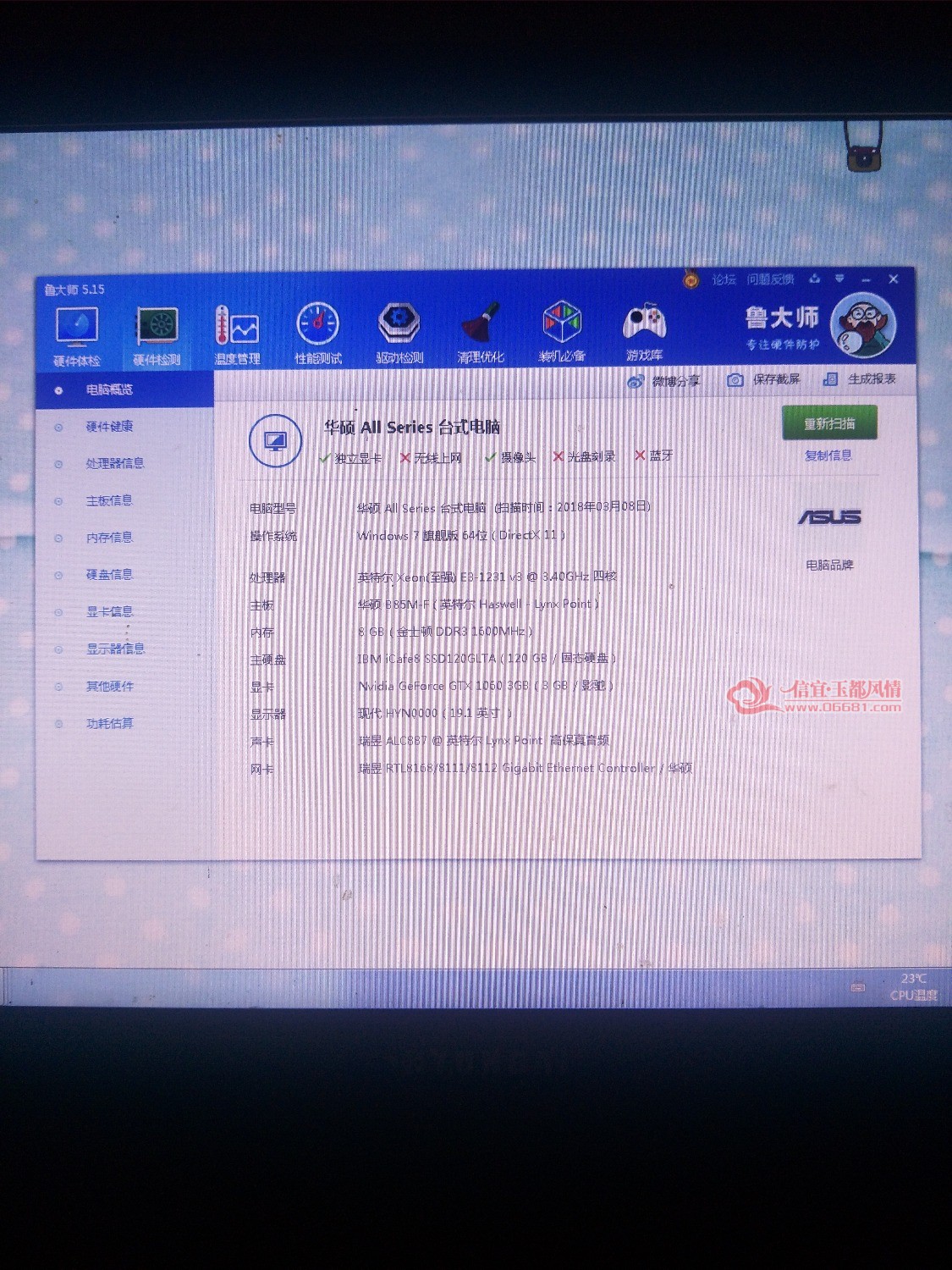The height and width of the screenshot is (1270, 952).
Task: Open 驱动检测 driver detection icon
Action: pyautogui.click(x=399, y=333)
